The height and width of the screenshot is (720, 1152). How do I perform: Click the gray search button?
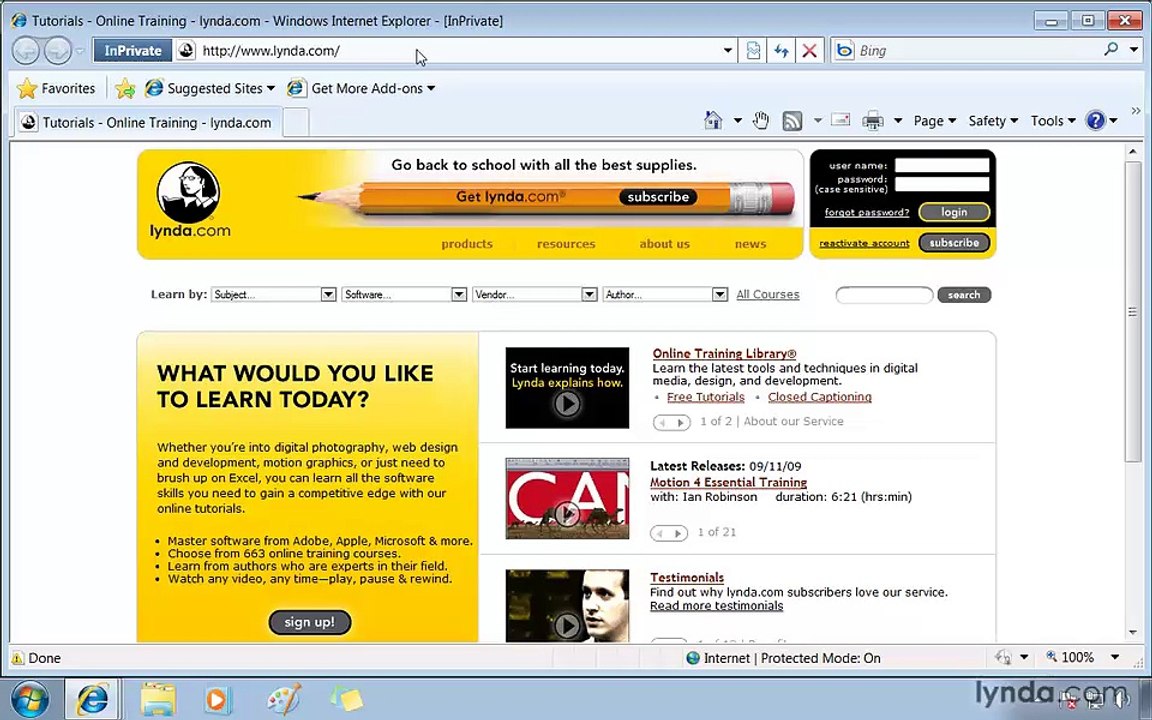click(964, 295)
